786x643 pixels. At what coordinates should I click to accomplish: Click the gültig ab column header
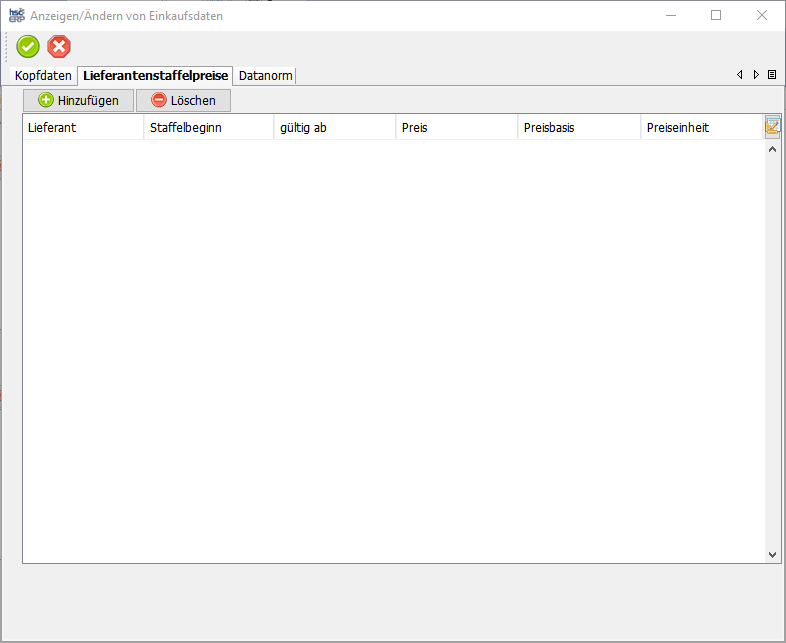coord(334,128)
